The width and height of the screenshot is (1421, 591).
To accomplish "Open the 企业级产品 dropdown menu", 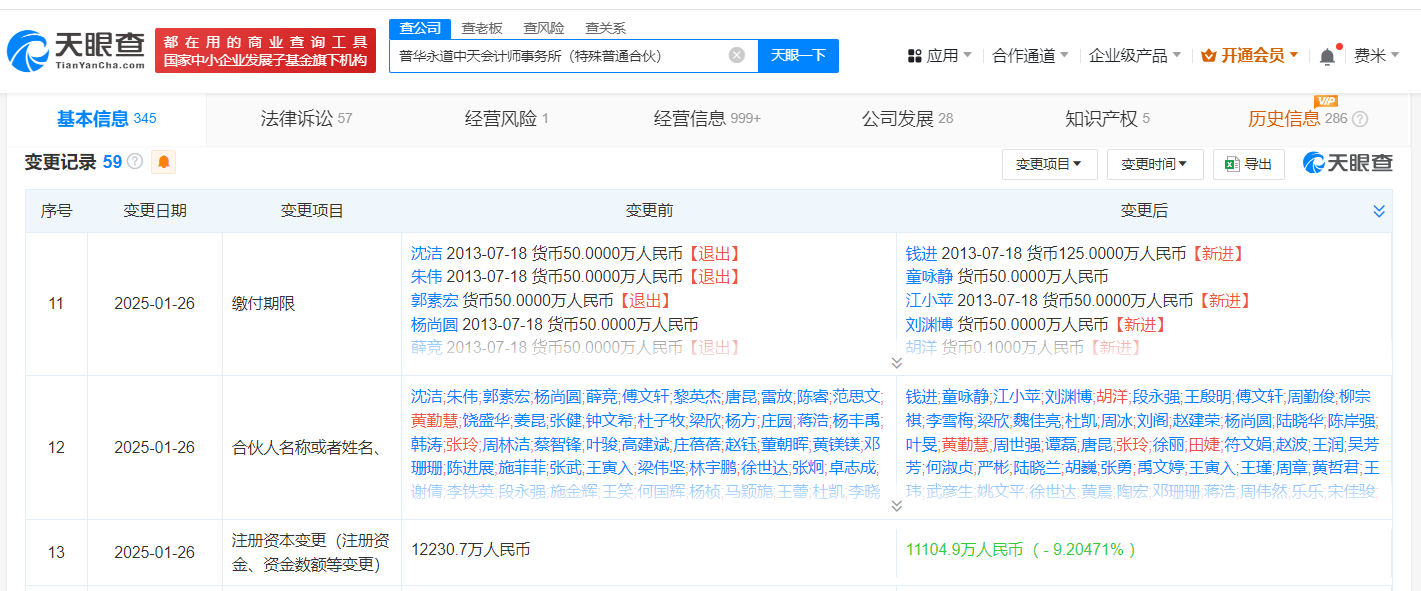I will pyautogui.click(x=1134, y=56).
